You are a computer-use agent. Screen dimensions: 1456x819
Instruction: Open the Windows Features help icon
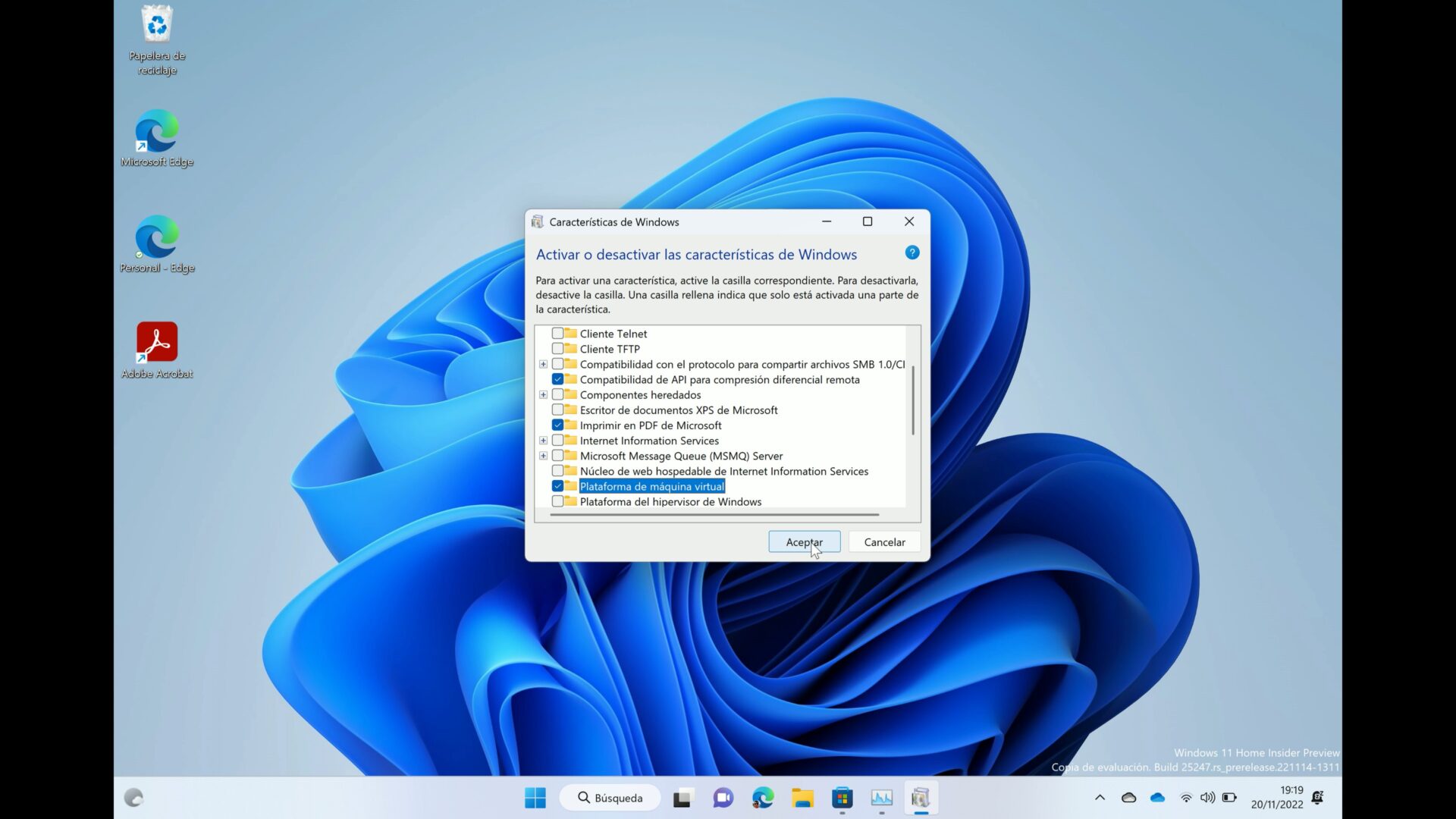912,252
